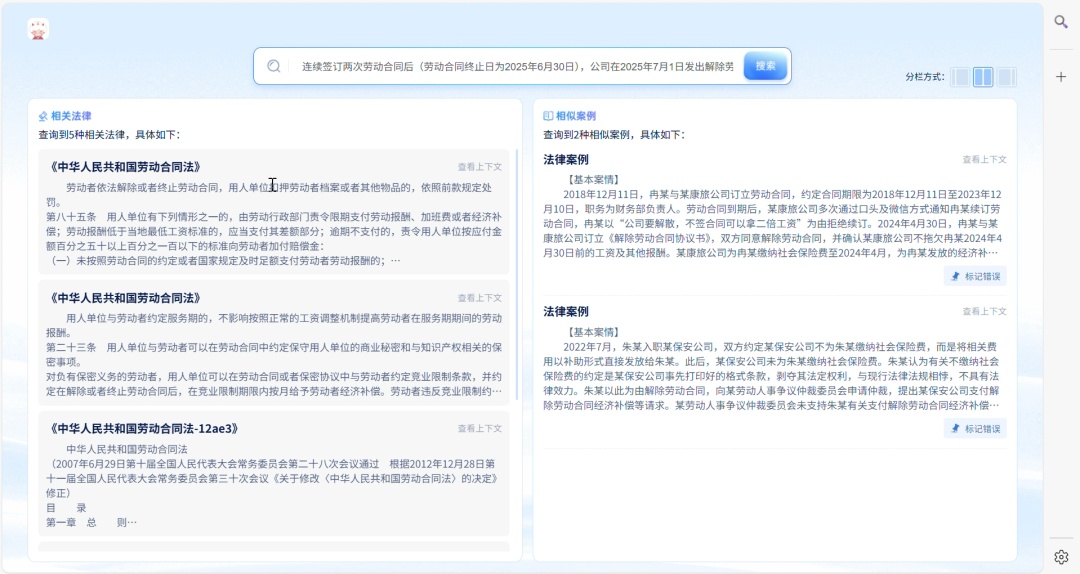Show context for the first 法律案例
The width and height of the screenshot is (1080, 574).
point(984,160)
